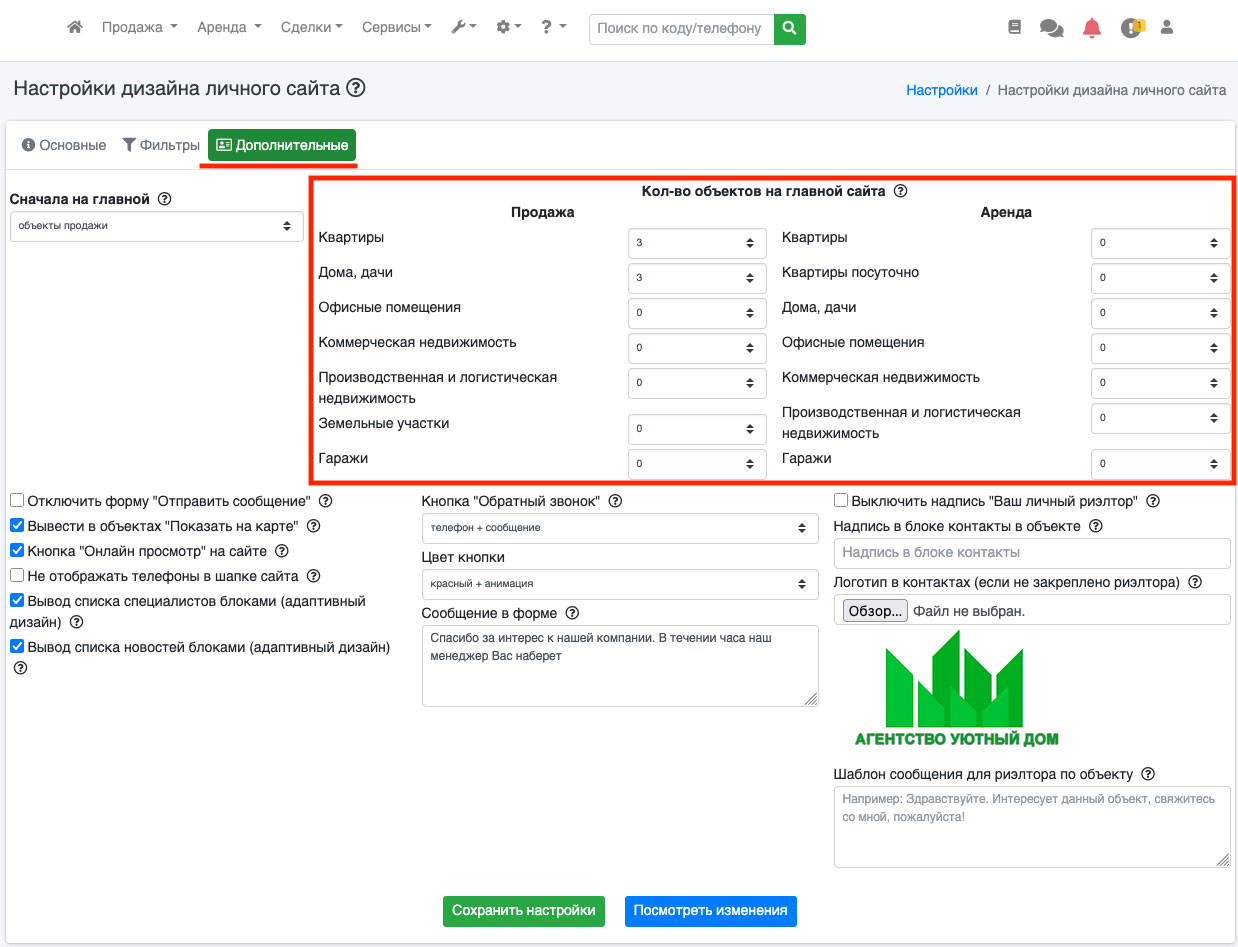Screen dimensions: 1238x947
Task: Click the green search magnifier button
Action: tap(790, 29)
